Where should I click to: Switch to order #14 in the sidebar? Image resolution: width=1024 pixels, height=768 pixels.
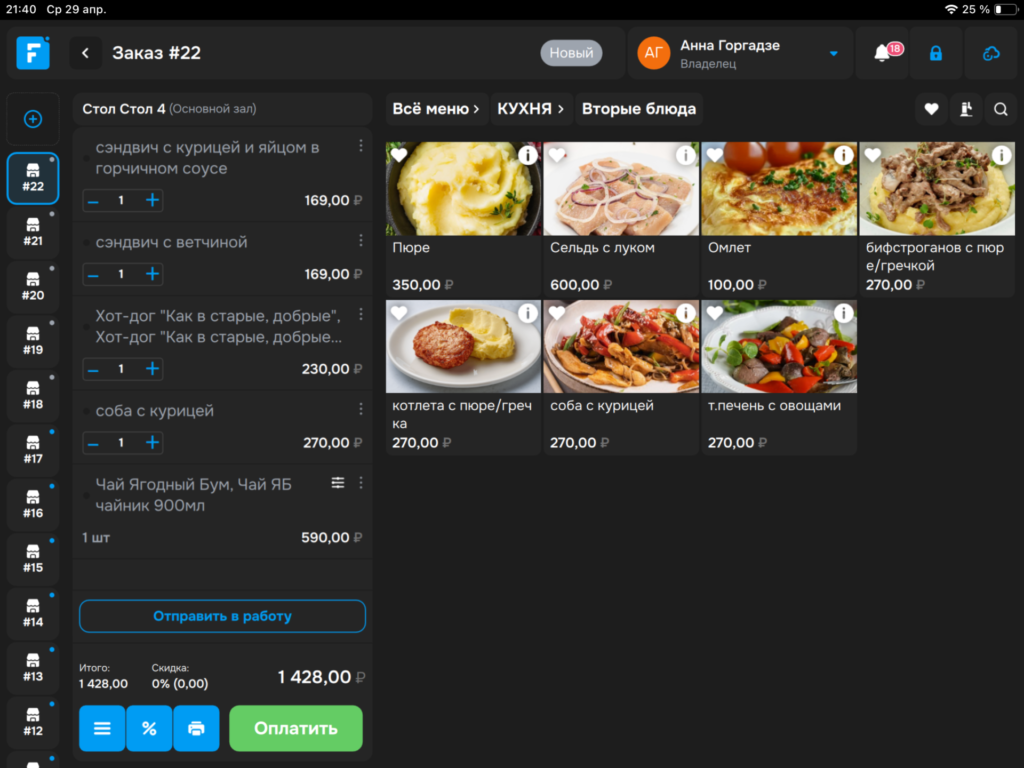click(x=33, y=613)
